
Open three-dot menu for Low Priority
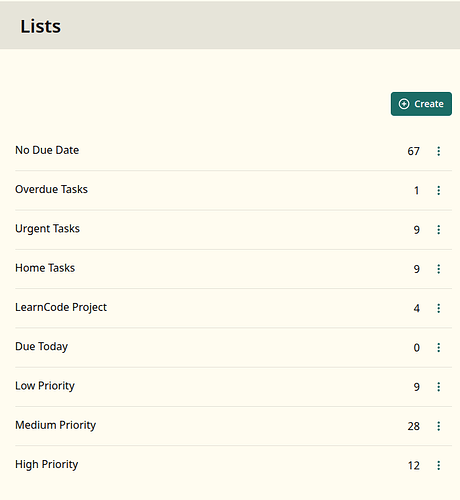click(x=439, y=387)
